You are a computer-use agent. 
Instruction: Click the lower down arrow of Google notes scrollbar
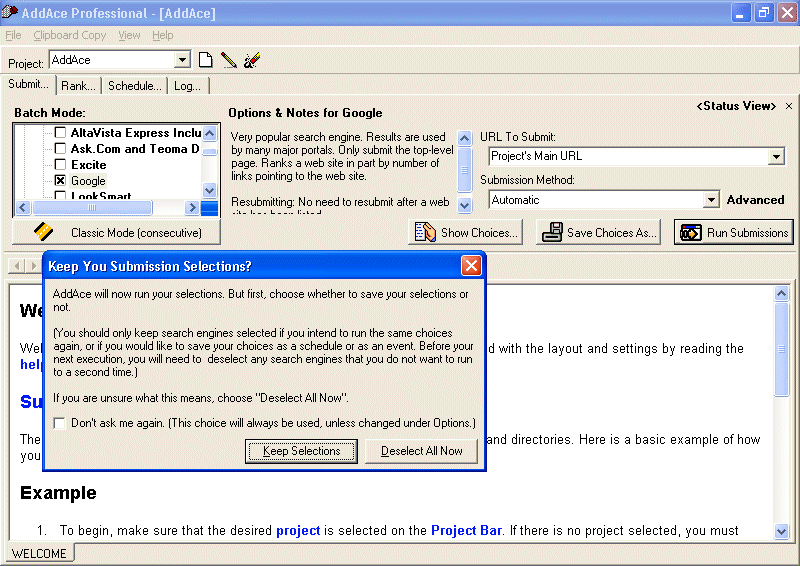pos(464,206)
